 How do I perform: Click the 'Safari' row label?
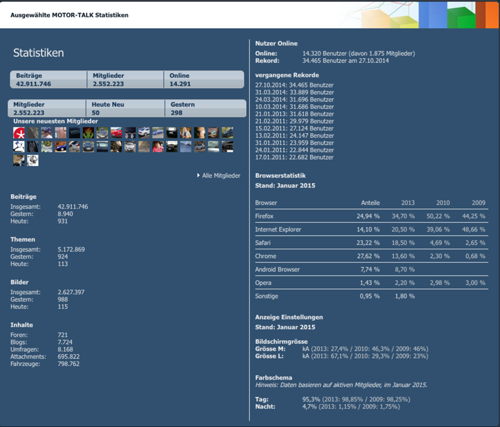263,243
